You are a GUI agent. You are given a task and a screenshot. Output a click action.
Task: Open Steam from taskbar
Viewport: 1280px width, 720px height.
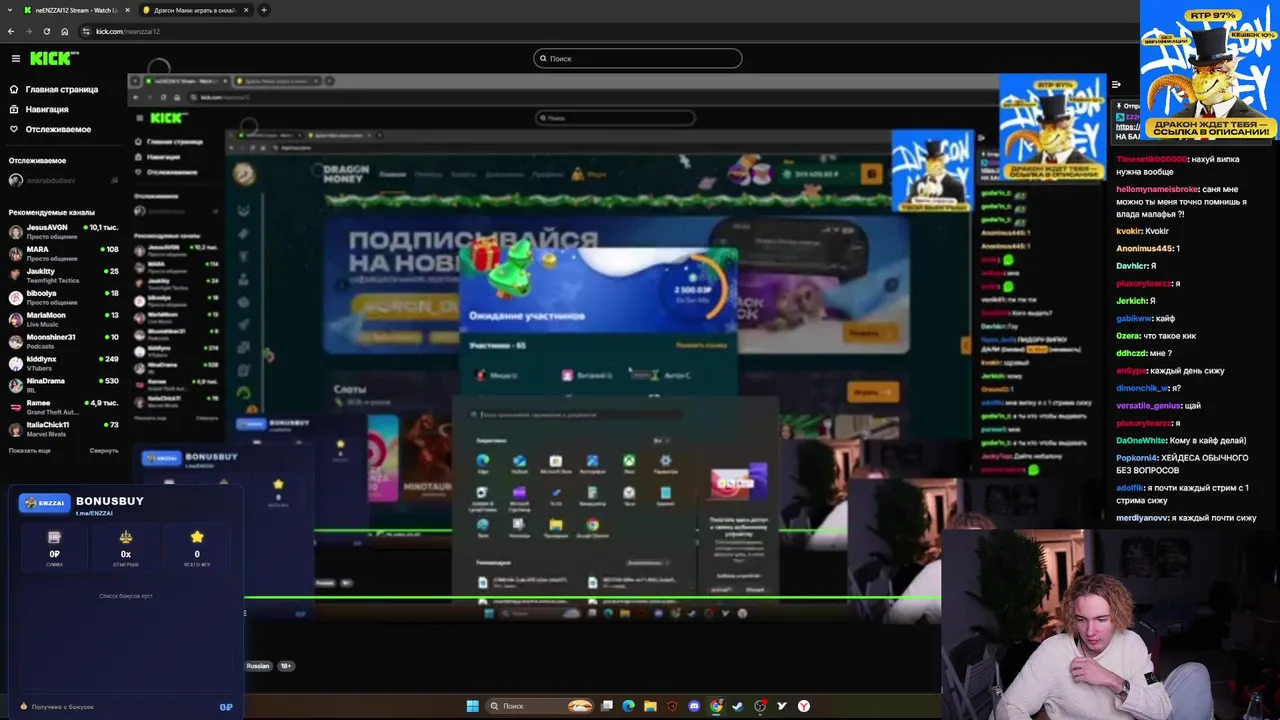(x=738, y=706)
